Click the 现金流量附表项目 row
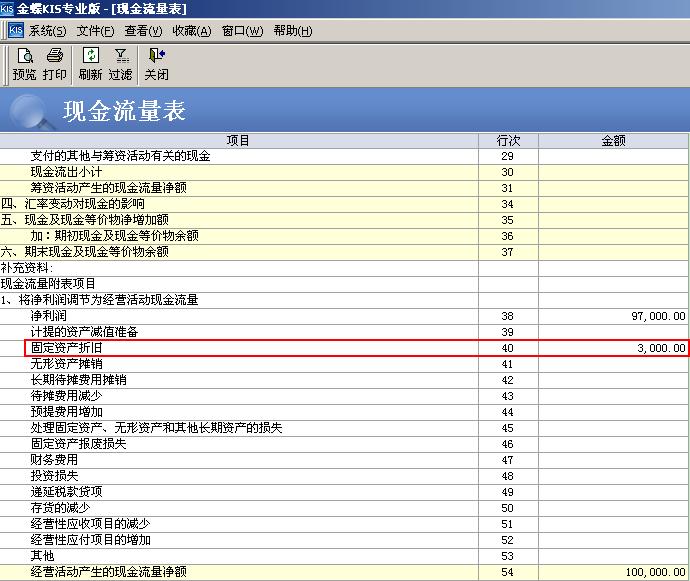690x581 pixels. pos(344,284)
